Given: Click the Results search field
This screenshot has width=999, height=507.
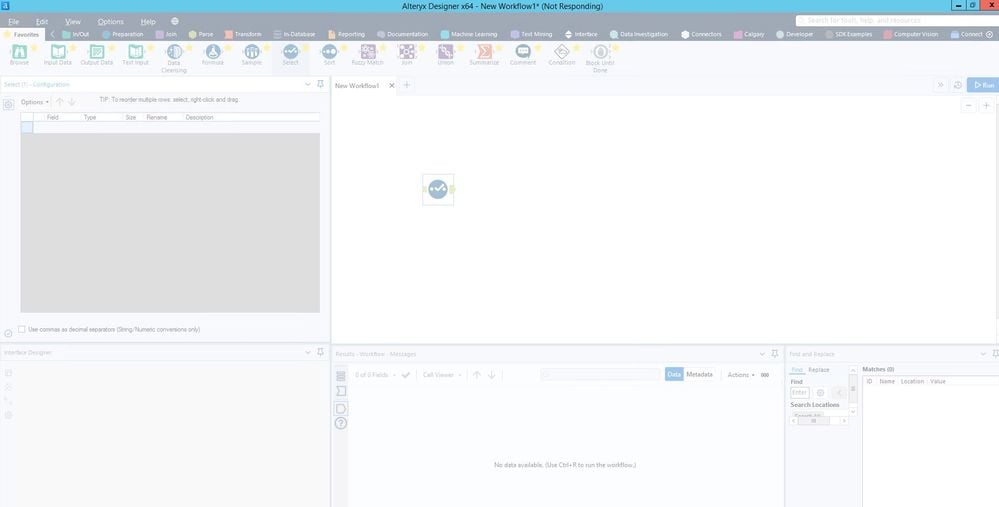Looking at the screenshot, I should click(600, 375).
